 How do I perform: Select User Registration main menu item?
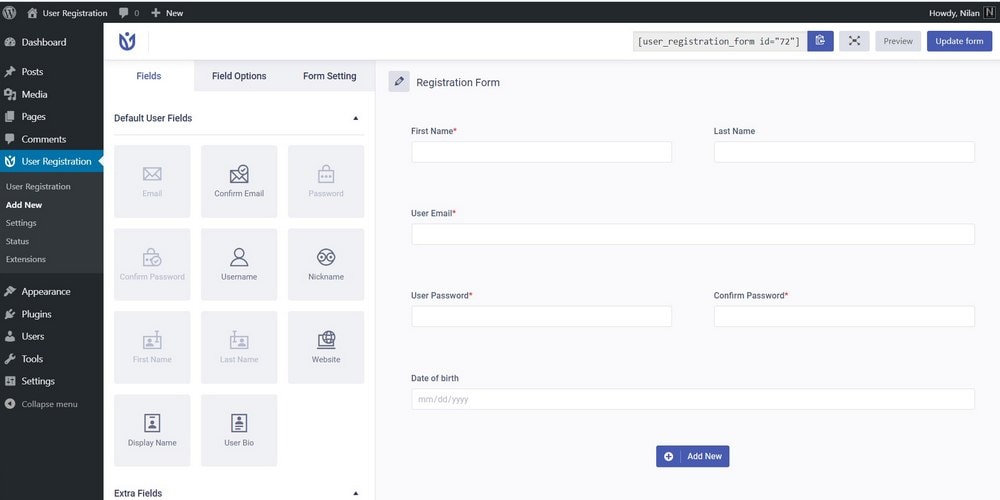(51, 161)
